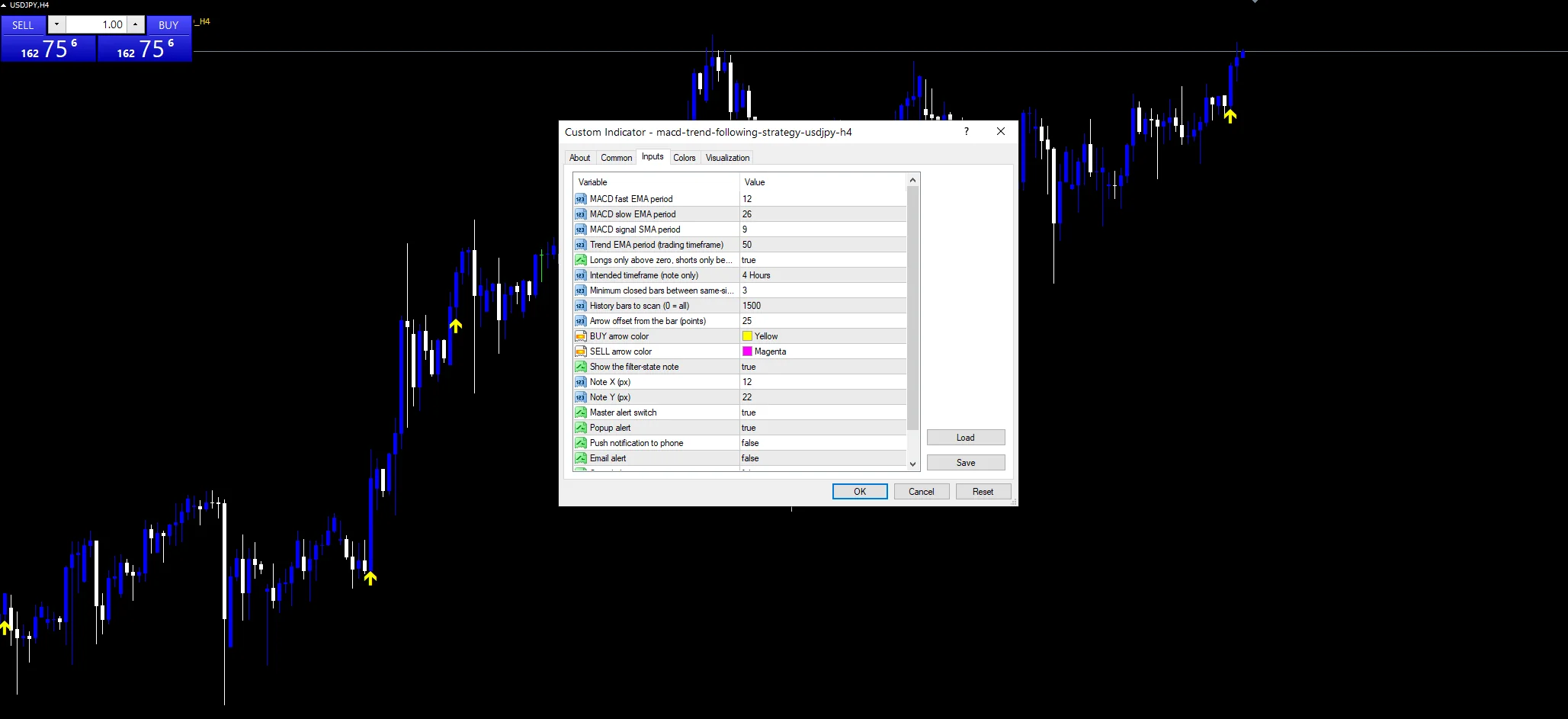The width and height of the screenshot is (1568, 719).
Task: Click the true value for Show the filter-state note
Action: point(749,367)
